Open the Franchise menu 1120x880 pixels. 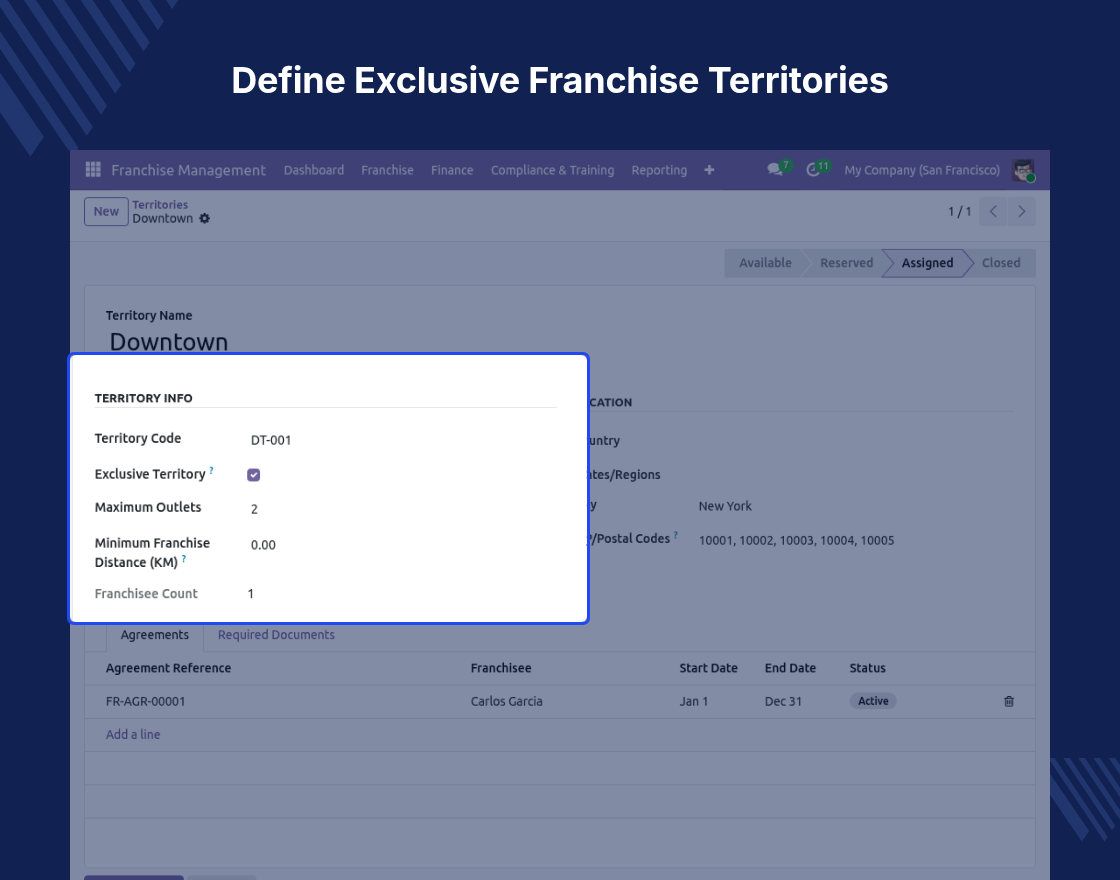[x=387, y=170]
